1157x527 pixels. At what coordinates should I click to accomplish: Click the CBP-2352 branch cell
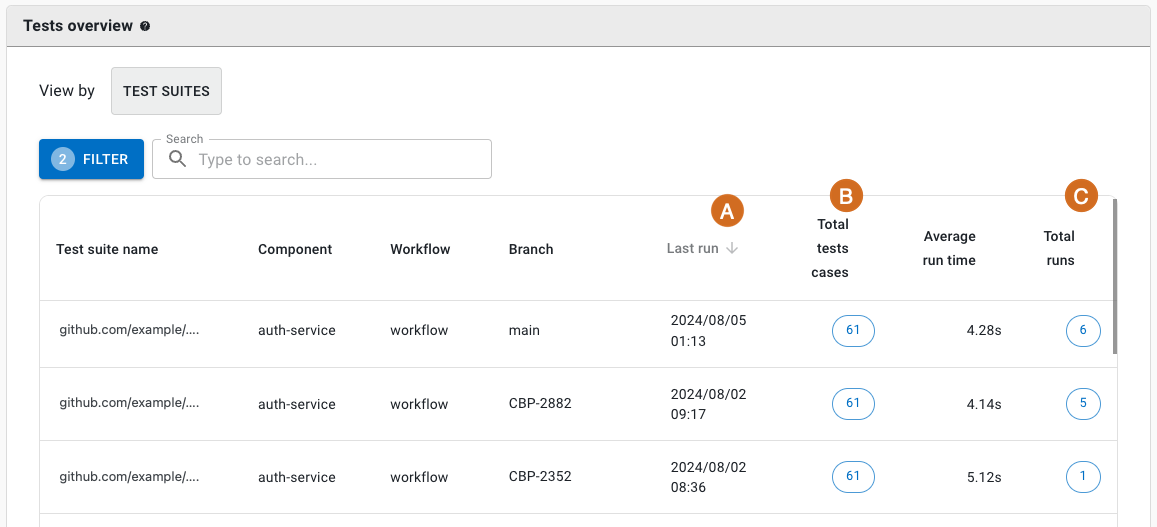540,478
